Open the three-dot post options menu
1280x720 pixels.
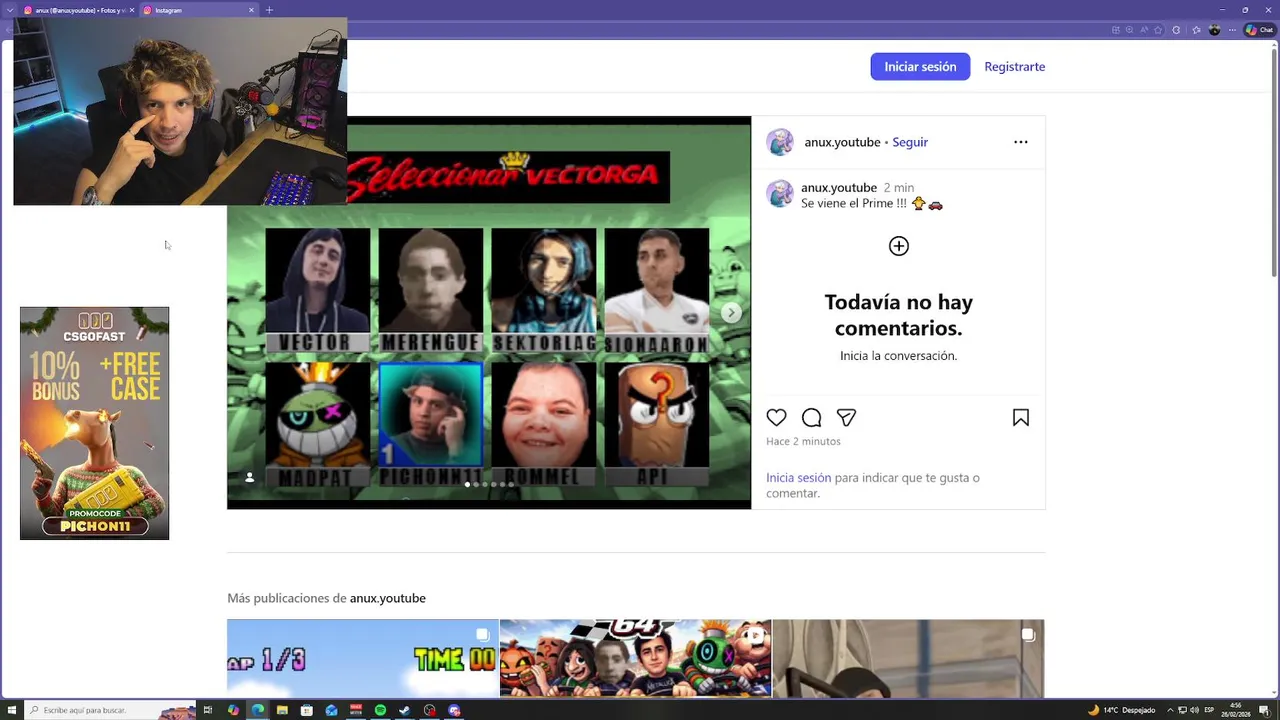pyautogui.click(x=1021, y=142)
